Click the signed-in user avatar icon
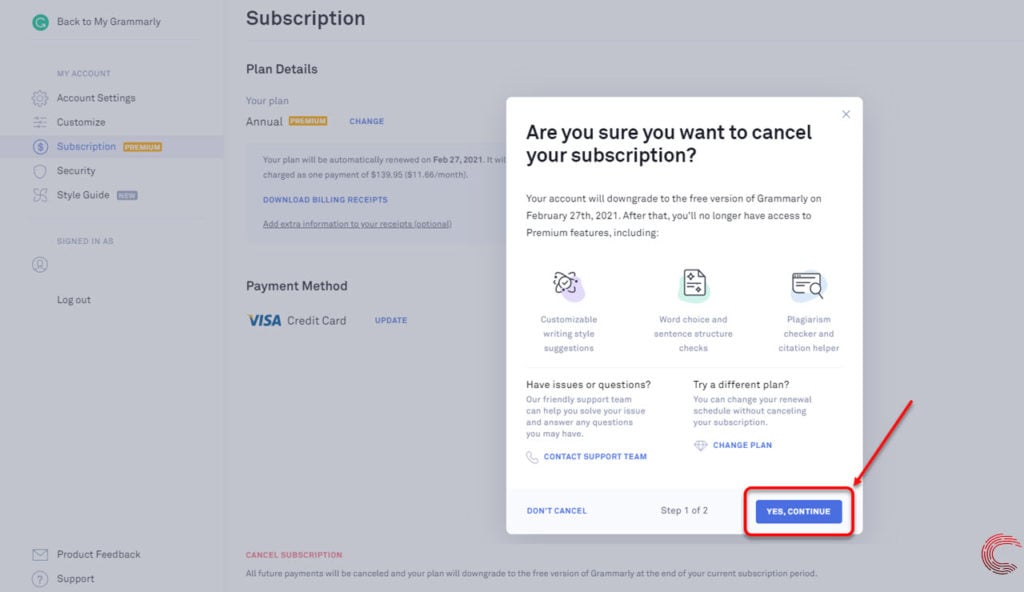1024x592 pixels. 40,265
